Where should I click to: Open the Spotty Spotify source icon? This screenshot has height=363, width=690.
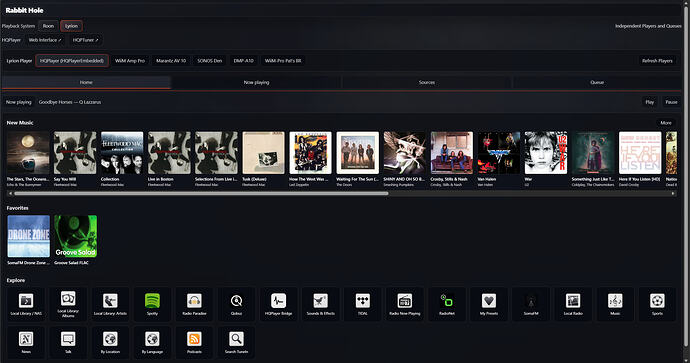[152, 301]
